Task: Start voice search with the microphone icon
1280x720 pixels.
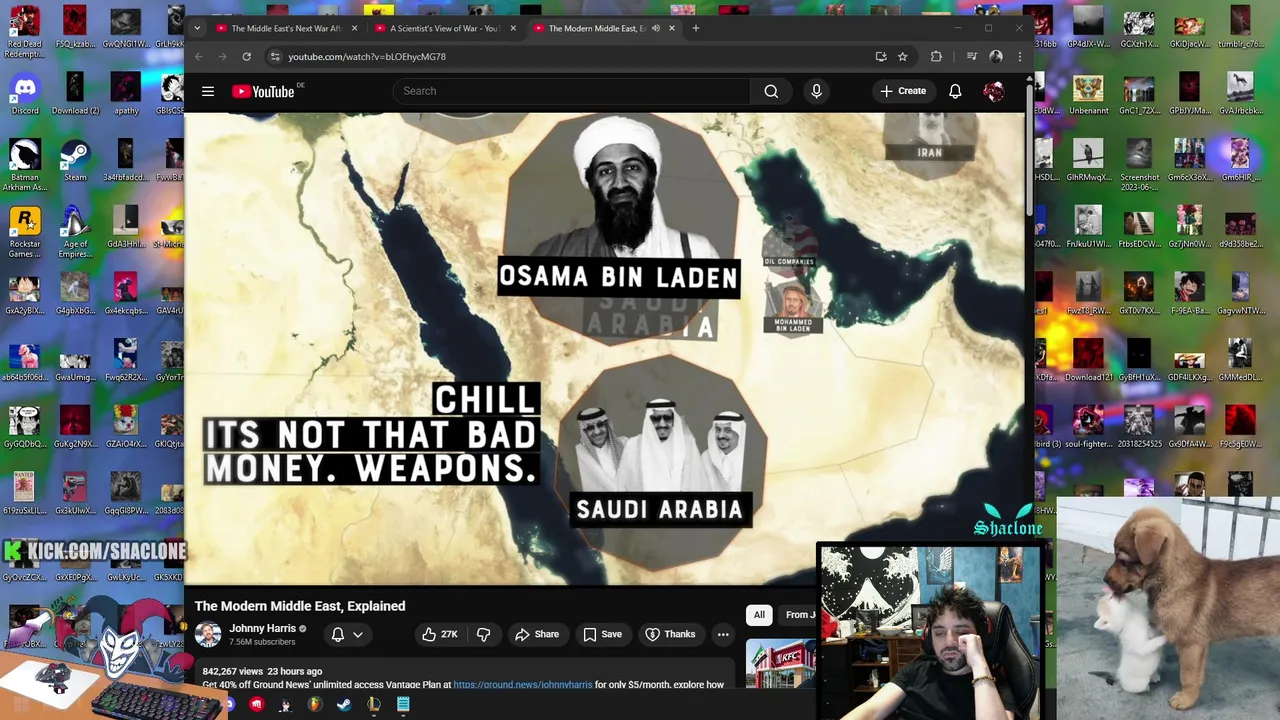Action: click(816, 91)
